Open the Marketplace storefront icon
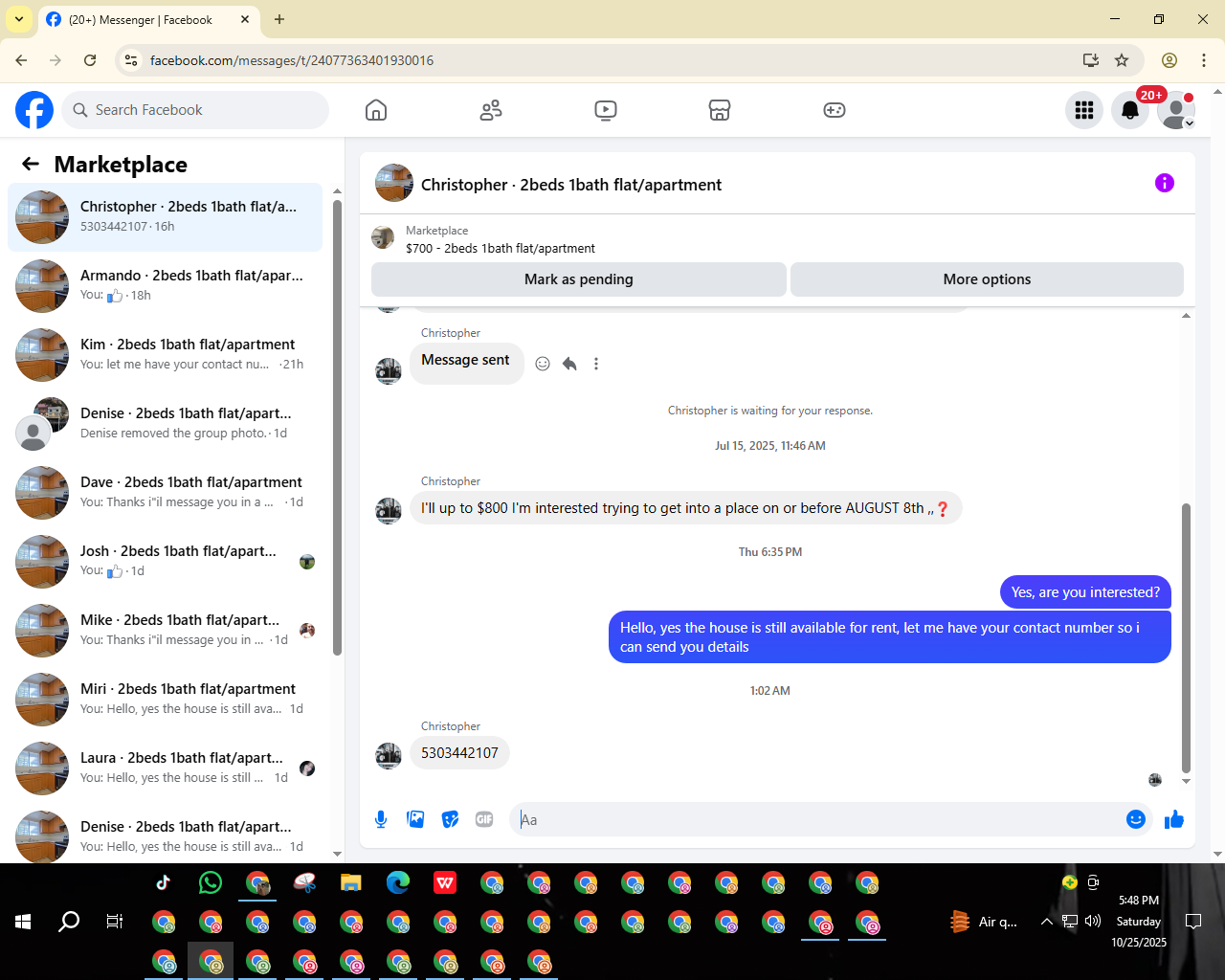This screenshot has height=980, width=1225. pyautogui.click(x=720, y=110)
